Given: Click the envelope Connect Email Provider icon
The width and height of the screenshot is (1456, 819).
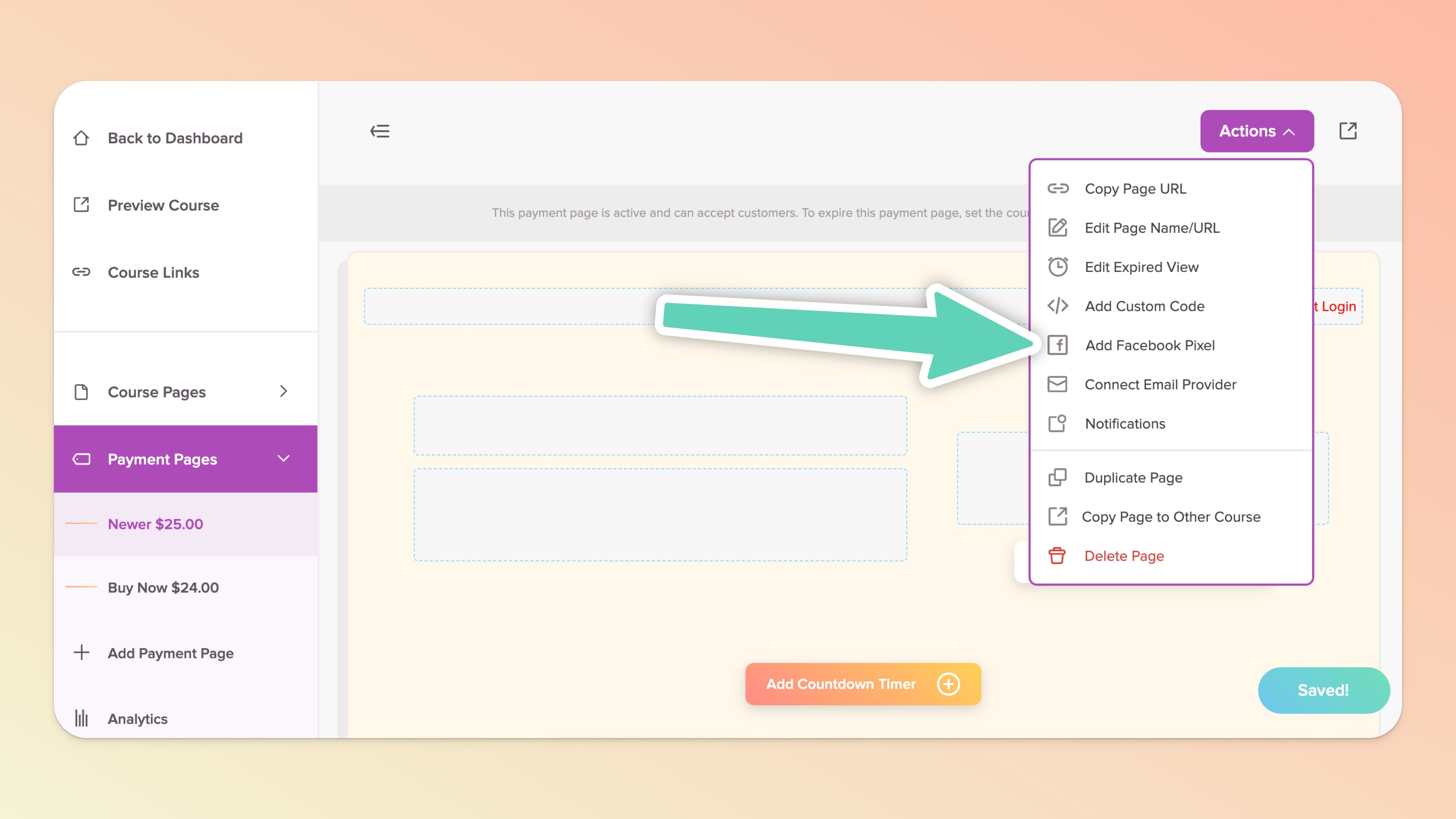Looking at the screenshot, I should 1058,384.
